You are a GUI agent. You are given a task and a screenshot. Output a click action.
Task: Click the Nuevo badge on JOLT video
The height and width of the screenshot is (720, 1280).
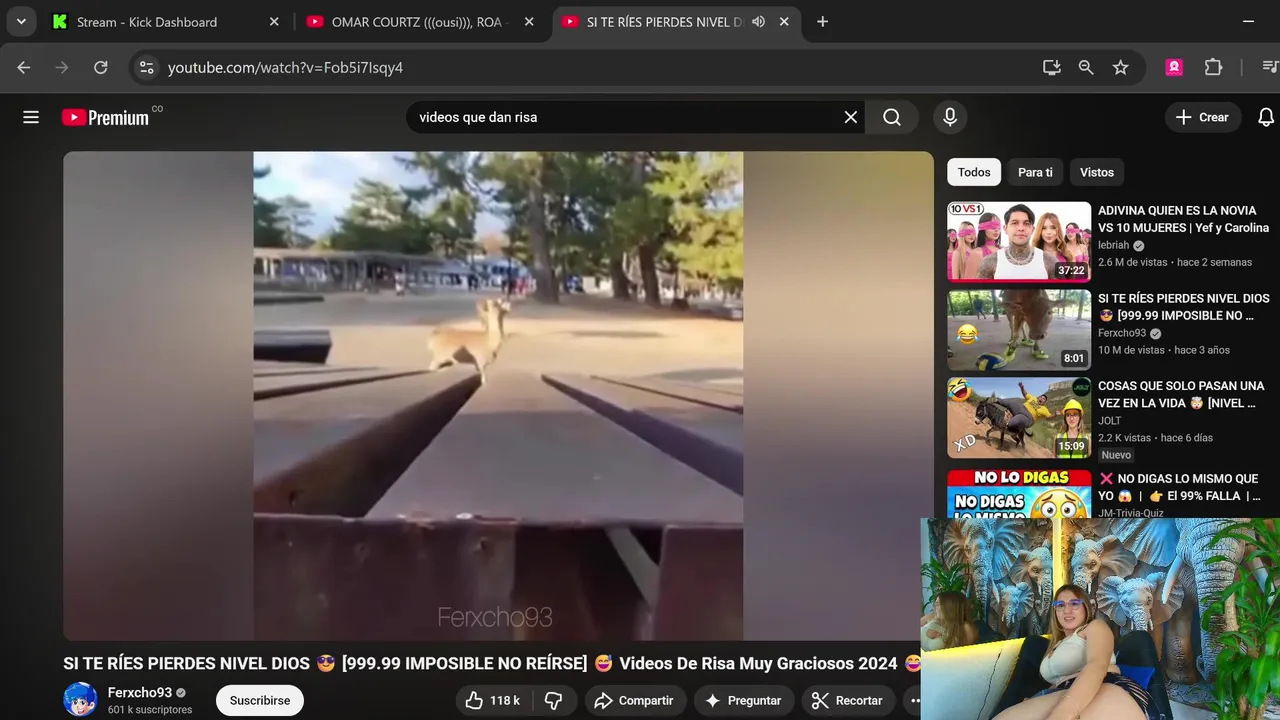[1116, 455]
